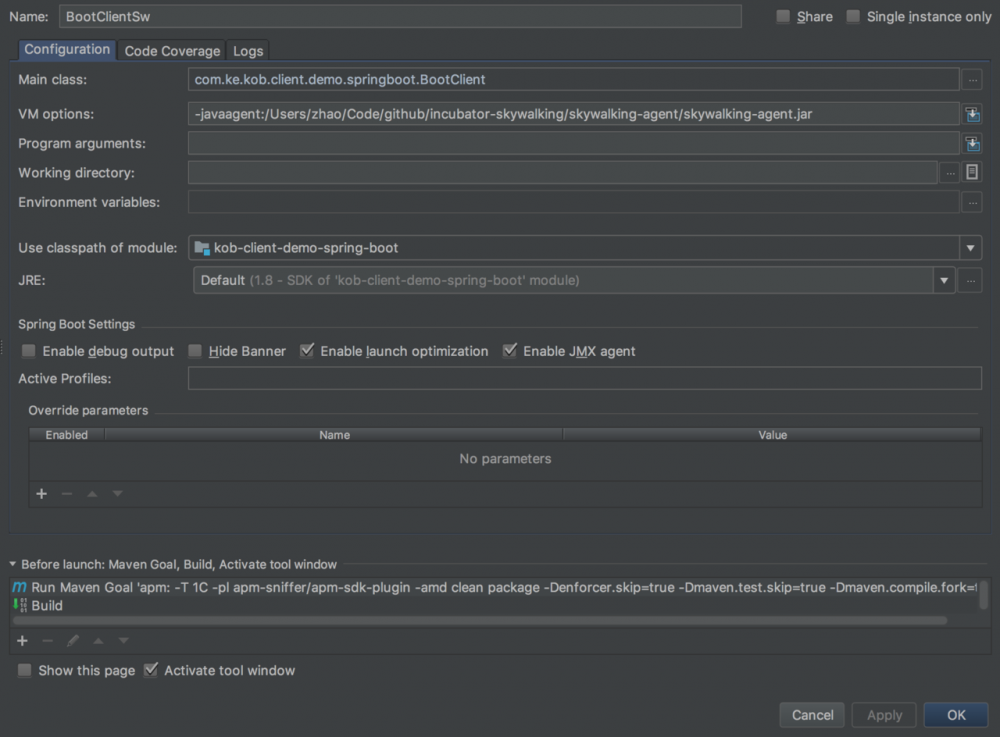Screen dimensions: 1000x737
Task: Switch to the Code Coverage tab
Action: click(172, 51)
